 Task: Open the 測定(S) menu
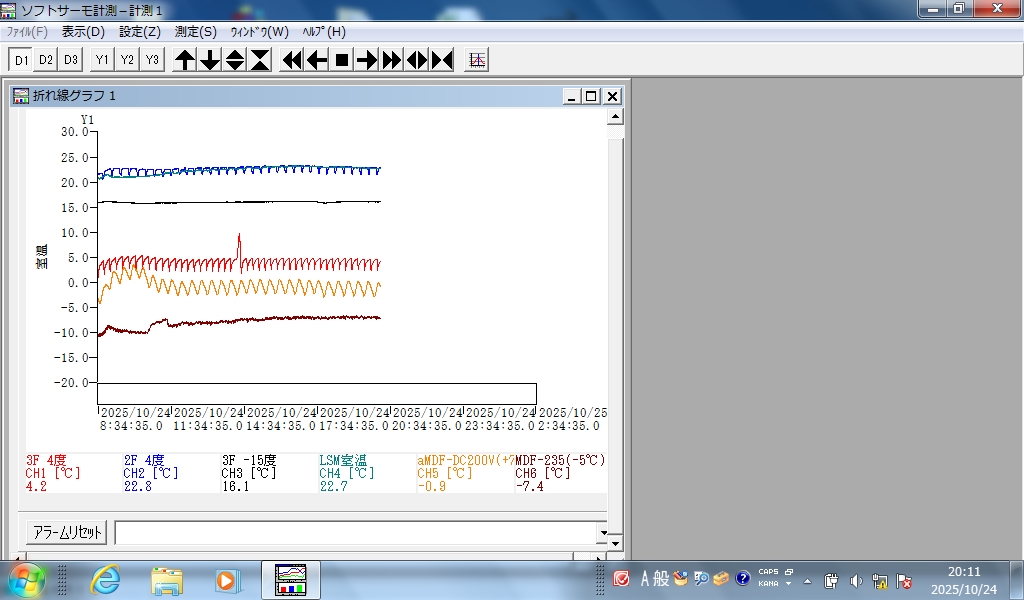click(195, 32)
